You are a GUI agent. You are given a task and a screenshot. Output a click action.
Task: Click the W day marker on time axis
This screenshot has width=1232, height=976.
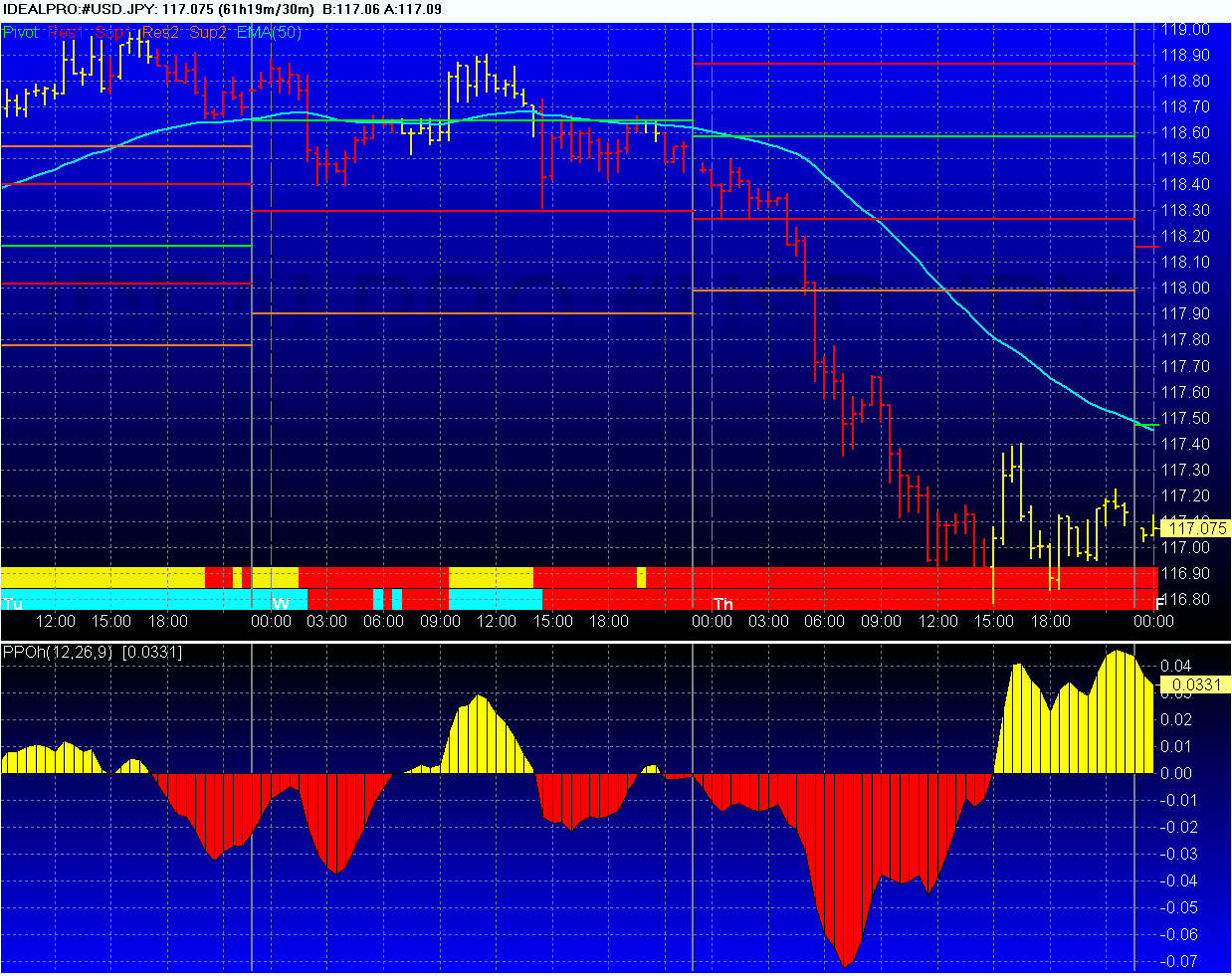tap(281, 604)
